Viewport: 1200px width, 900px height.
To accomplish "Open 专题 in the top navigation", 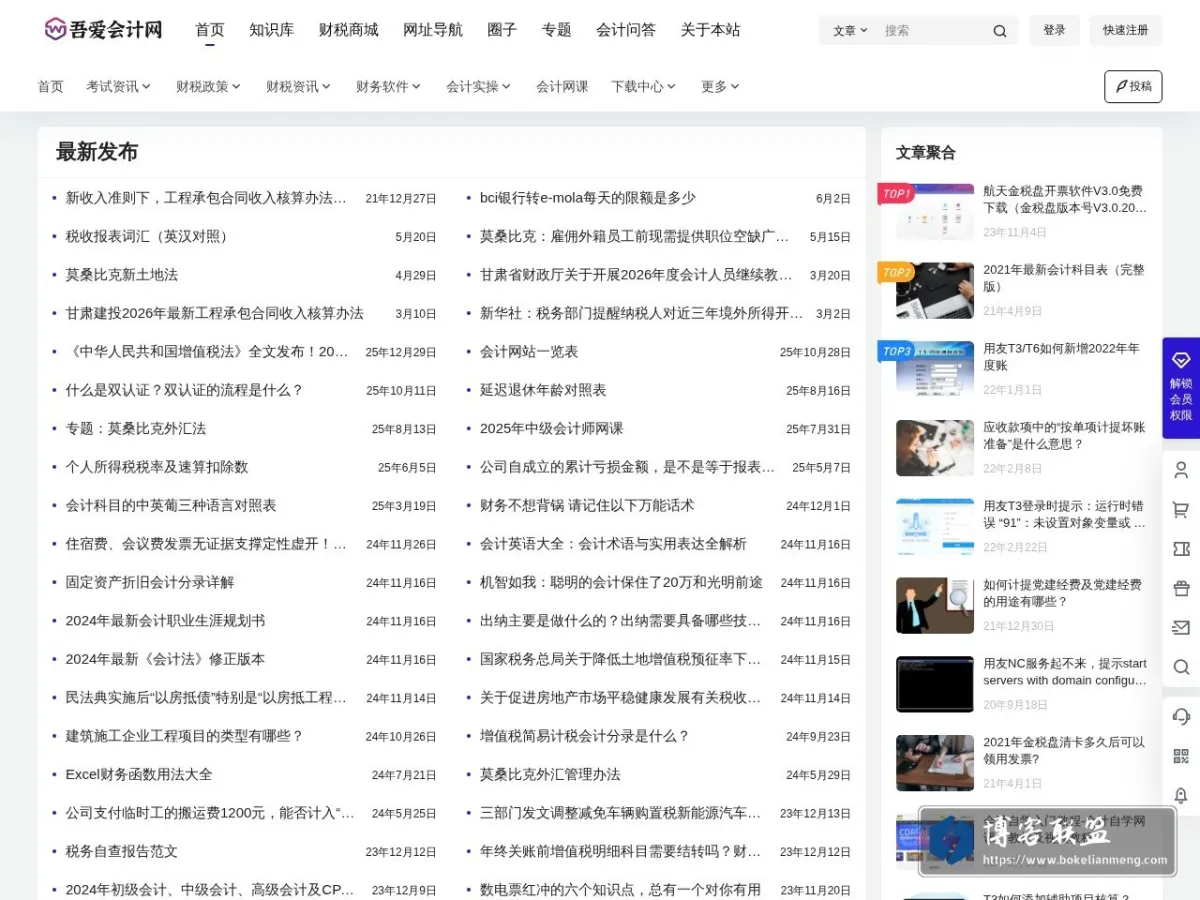I will (557, 30).
